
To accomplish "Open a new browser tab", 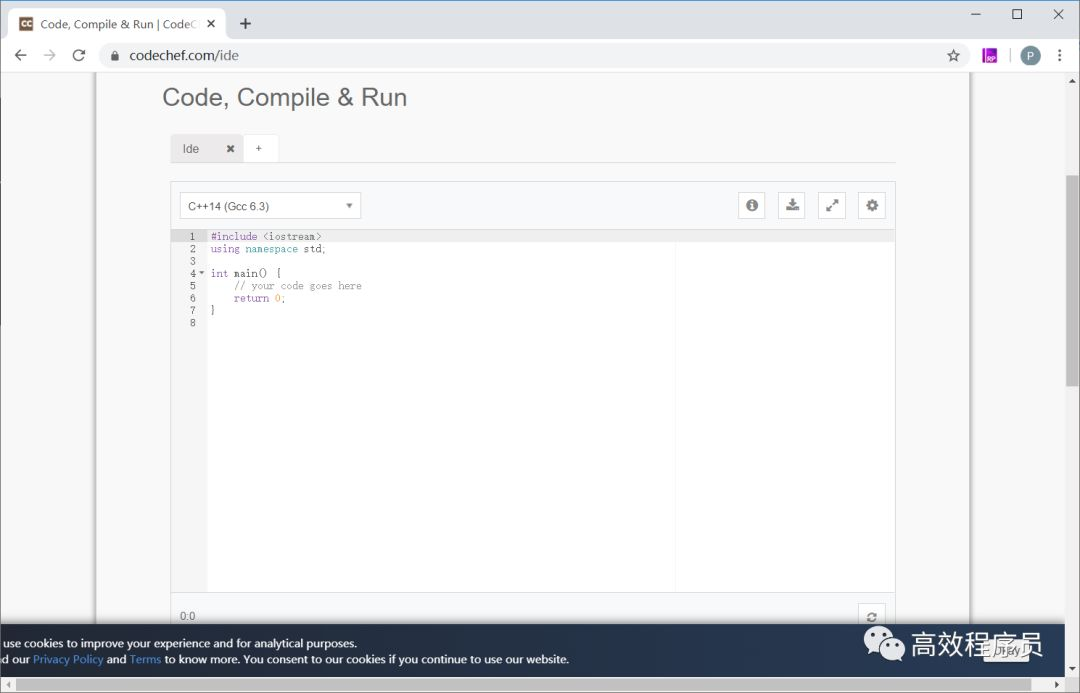I will click(x=245, y=24).
